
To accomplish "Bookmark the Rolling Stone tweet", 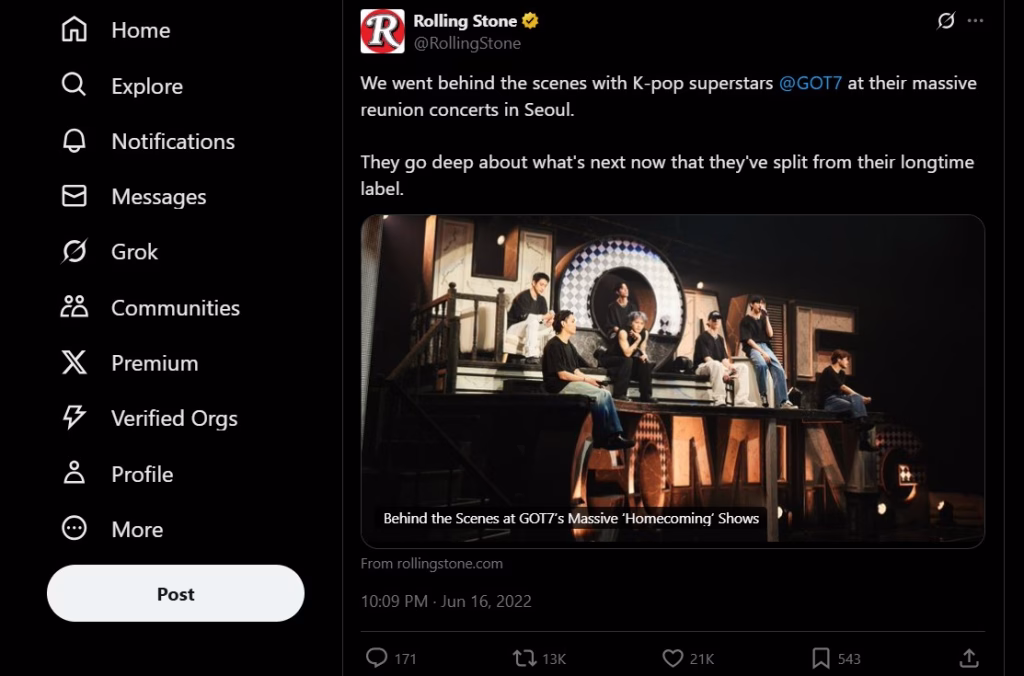I will tap(820, 658).
